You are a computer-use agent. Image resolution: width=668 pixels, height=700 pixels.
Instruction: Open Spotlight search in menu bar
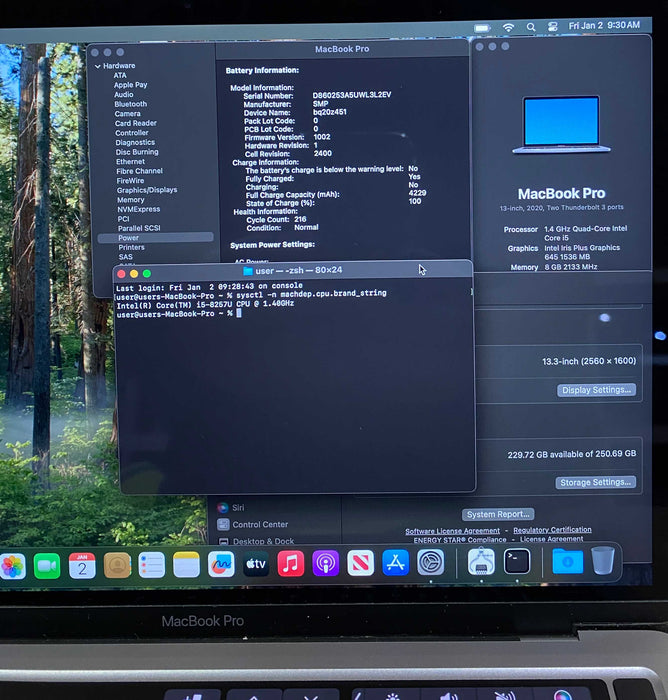coord(530,27)
